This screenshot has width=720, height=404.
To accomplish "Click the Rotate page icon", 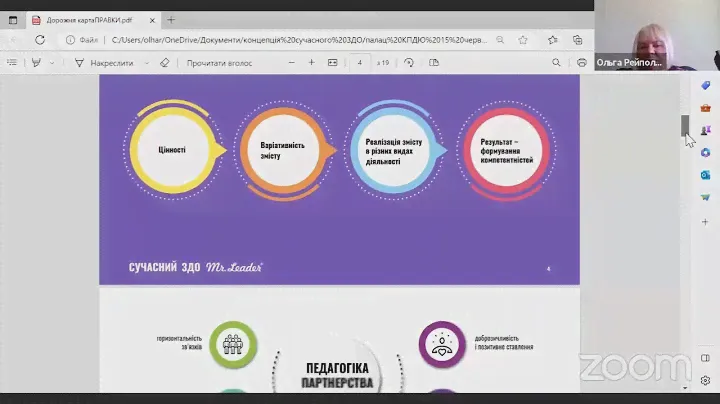I will 410,62.
